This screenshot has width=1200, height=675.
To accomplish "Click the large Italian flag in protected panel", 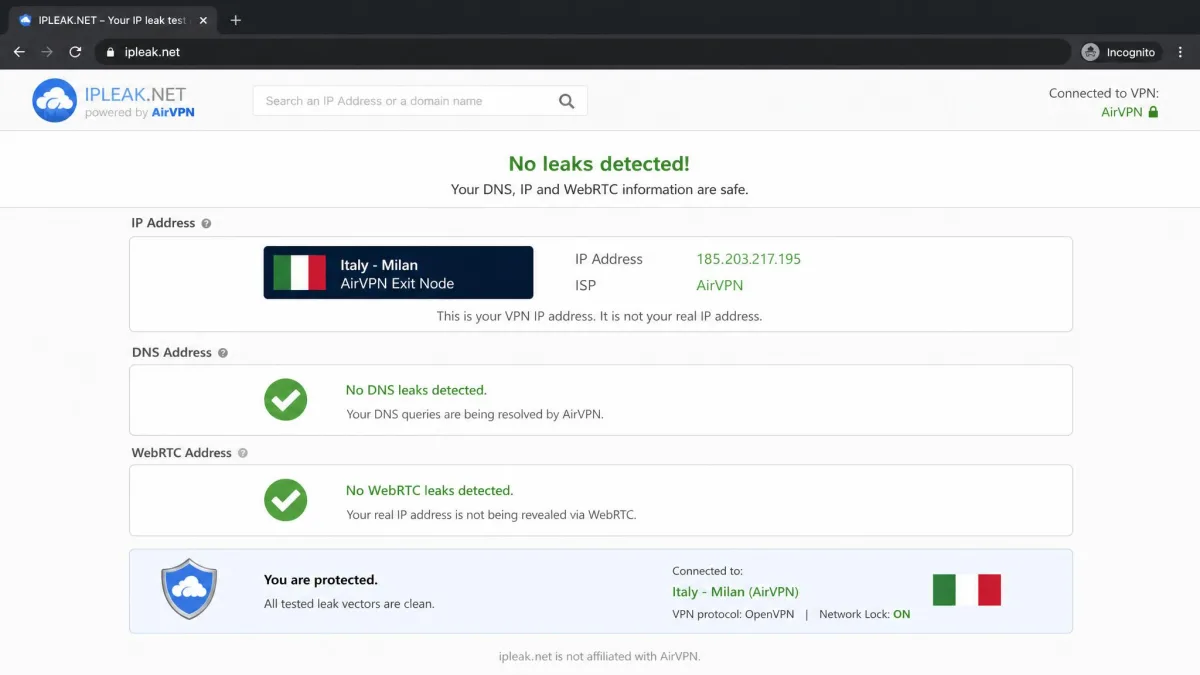I will 967,590.
